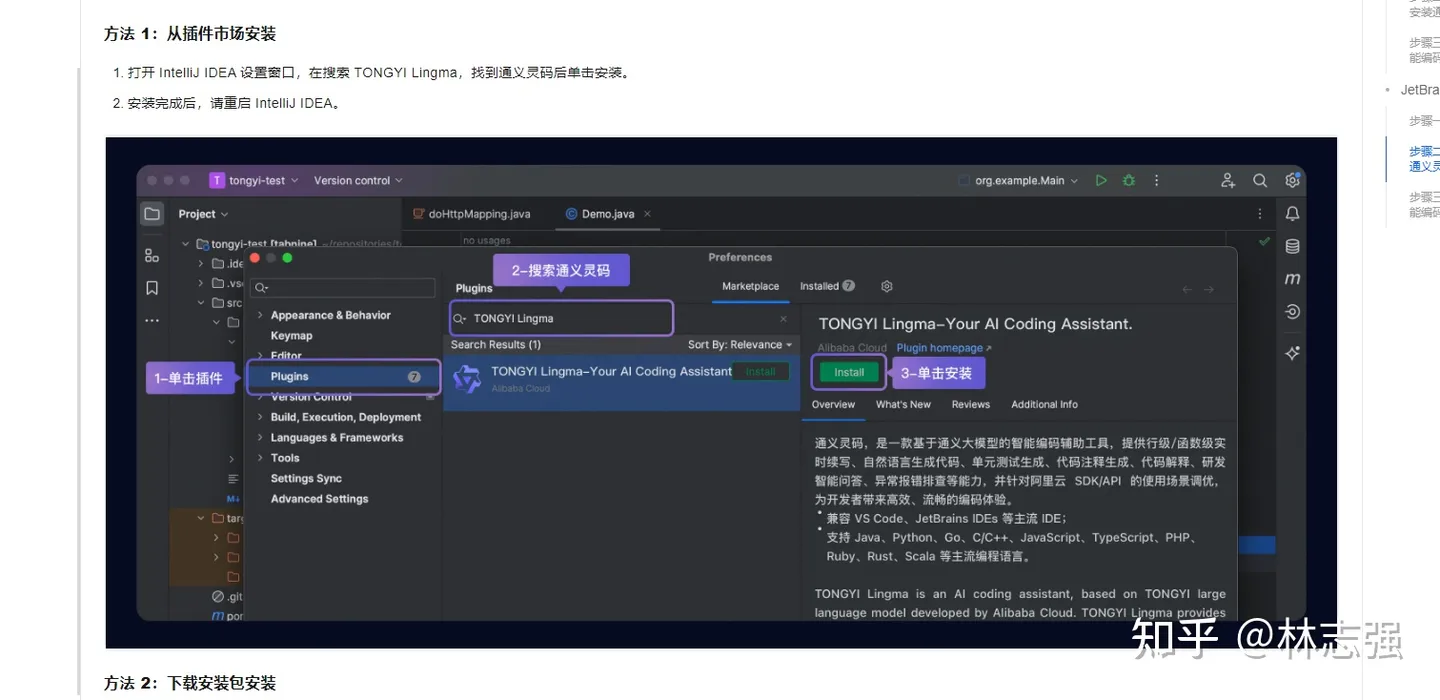Expand the .ide folder tree chevron

click(x=201, y=264)
